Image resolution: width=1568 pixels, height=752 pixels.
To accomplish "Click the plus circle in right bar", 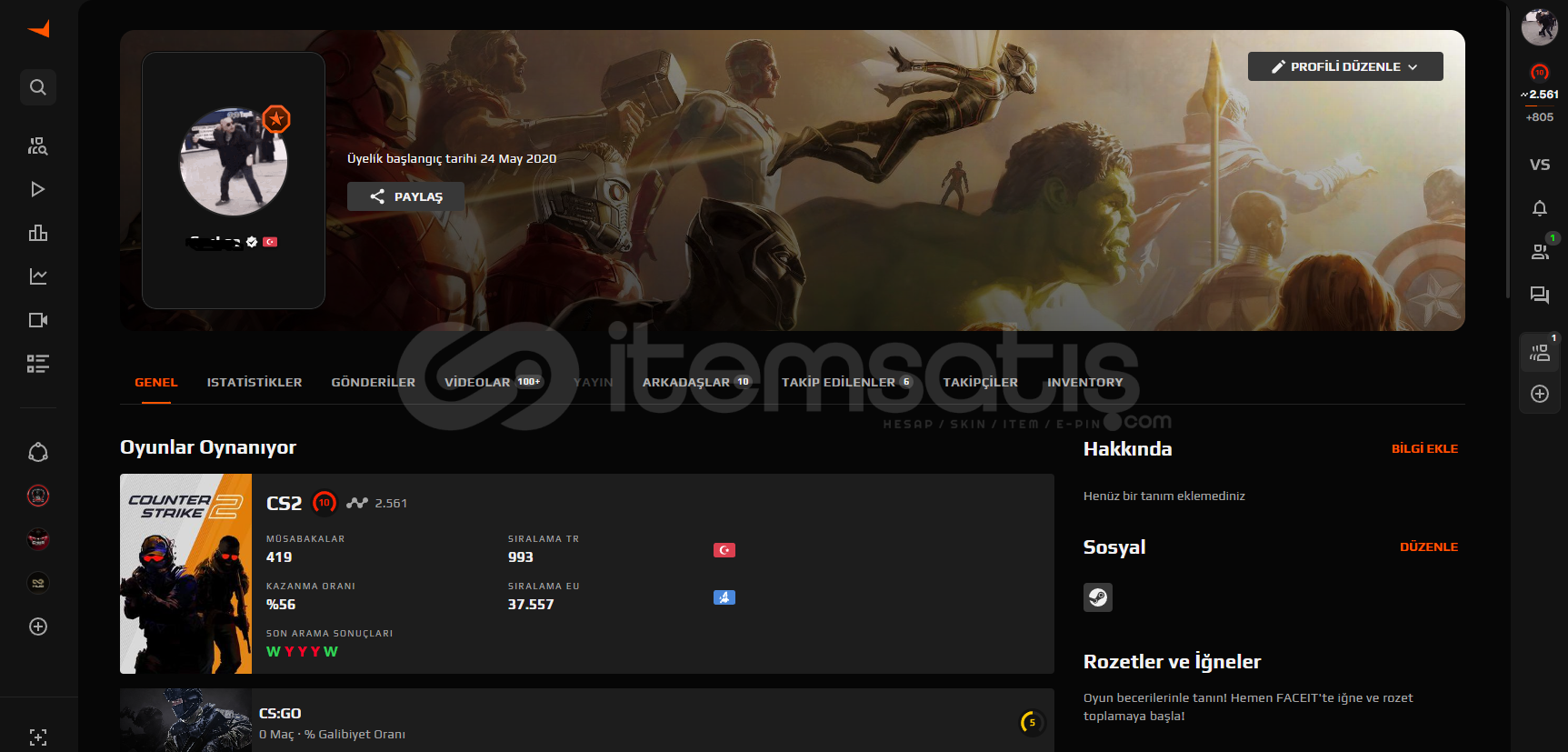I will click(x=1540, y=394).
